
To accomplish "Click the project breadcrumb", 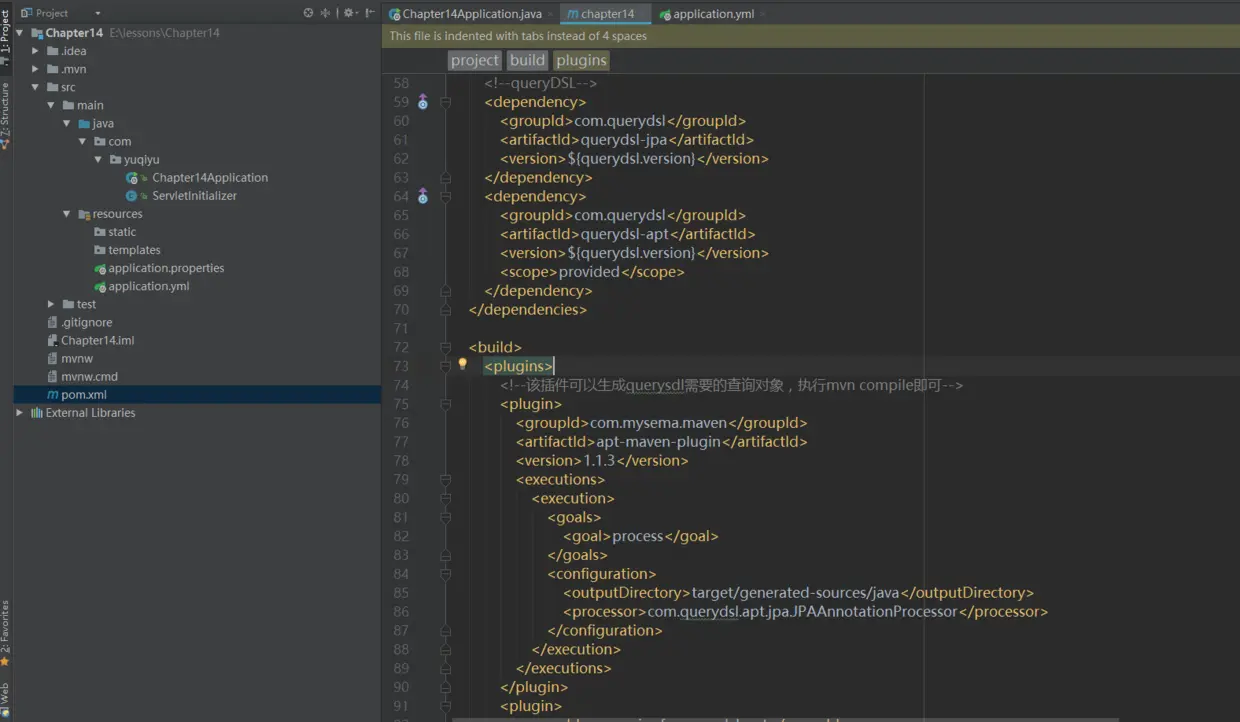I will tap(474, 61).
